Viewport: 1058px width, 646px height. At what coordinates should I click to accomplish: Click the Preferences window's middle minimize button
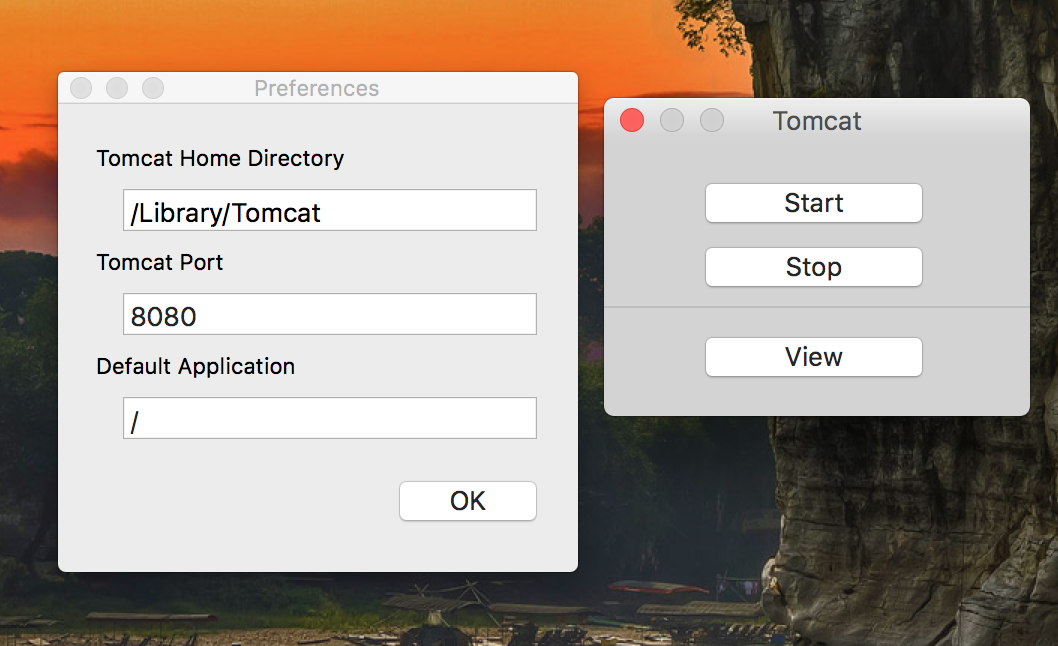(x=117, y=88)
